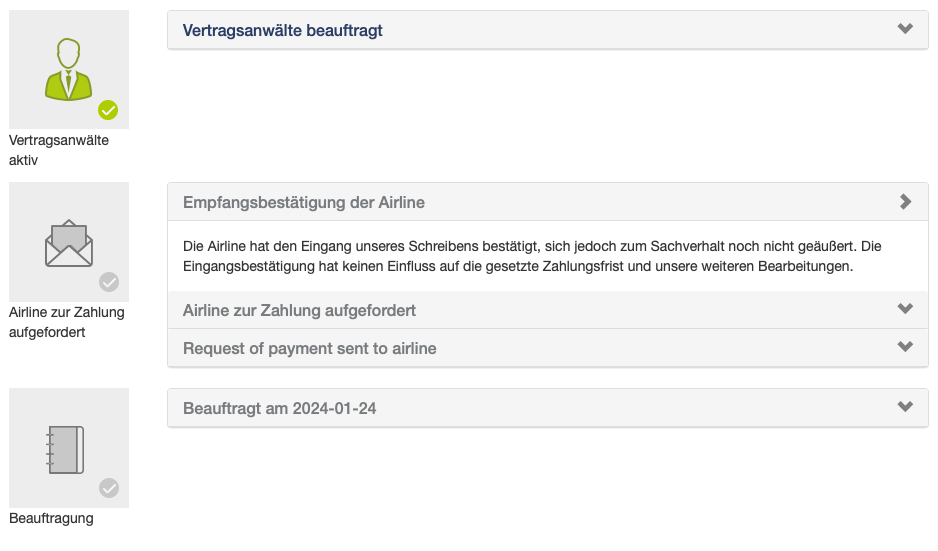Expand Request of payment sent chevron
938x551 pixels.
click(905, 347)
